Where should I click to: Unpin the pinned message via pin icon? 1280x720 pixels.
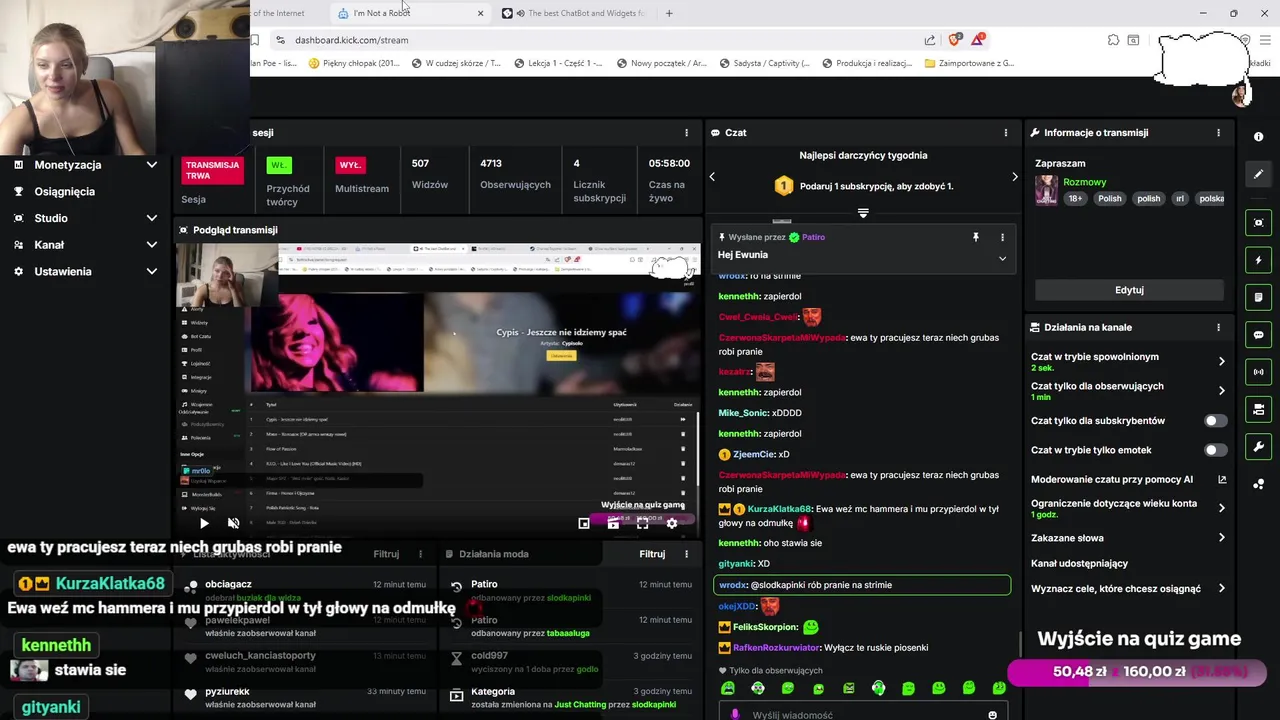click(x=975, y=237)
